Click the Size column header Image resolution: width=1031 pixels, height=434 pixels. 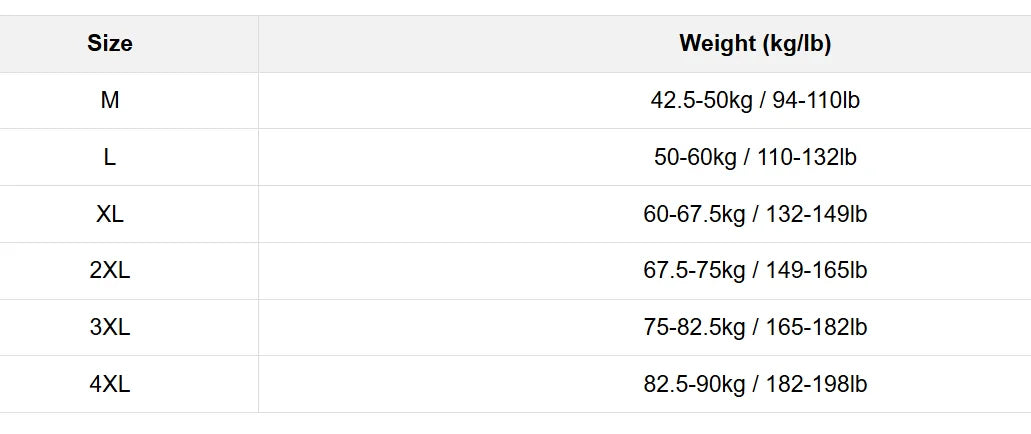pyautogui.click(x=110, y=44)
